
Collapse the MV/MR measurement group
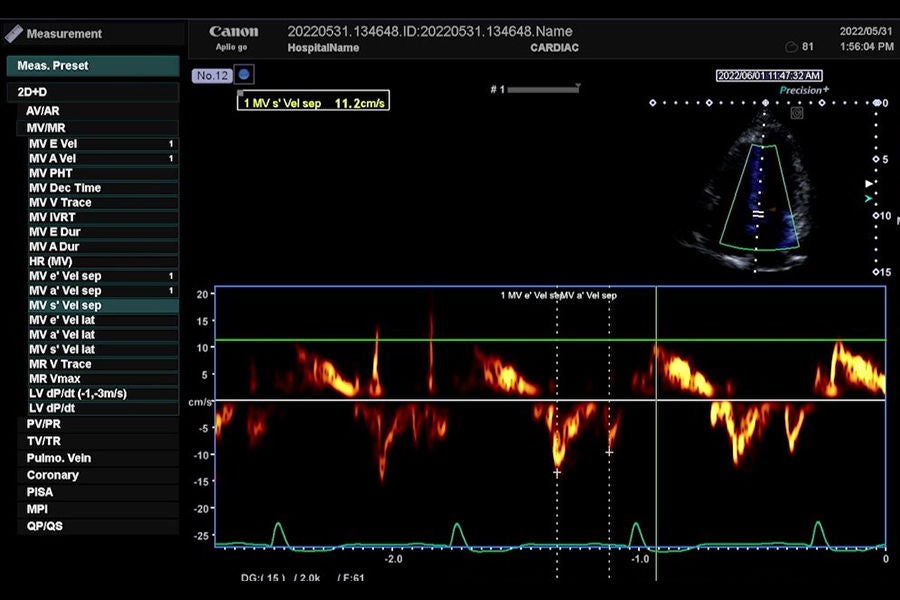pos(98,128)
